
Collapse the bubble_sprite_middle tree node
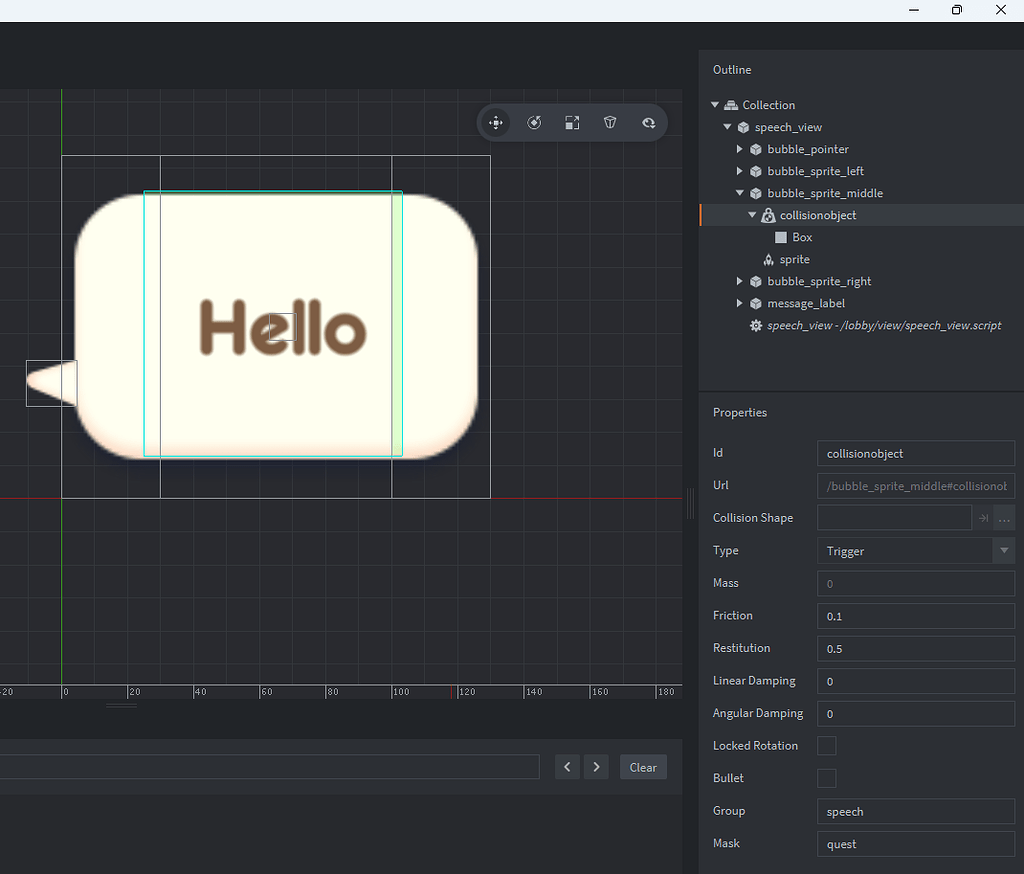click(740, 193)
